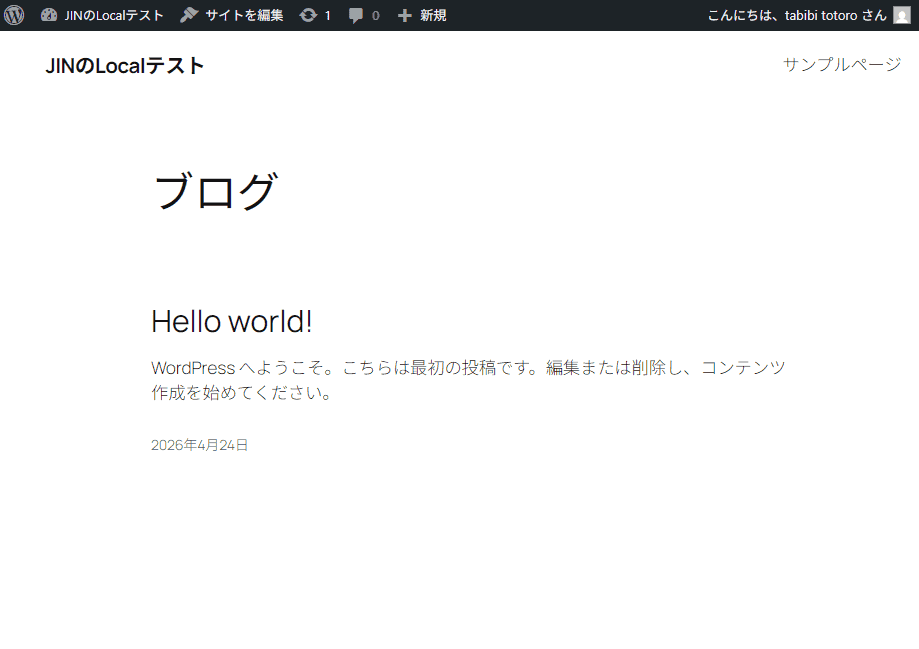
Task: Click the circular arrows updates icon
Action: [x=308, y=15]
